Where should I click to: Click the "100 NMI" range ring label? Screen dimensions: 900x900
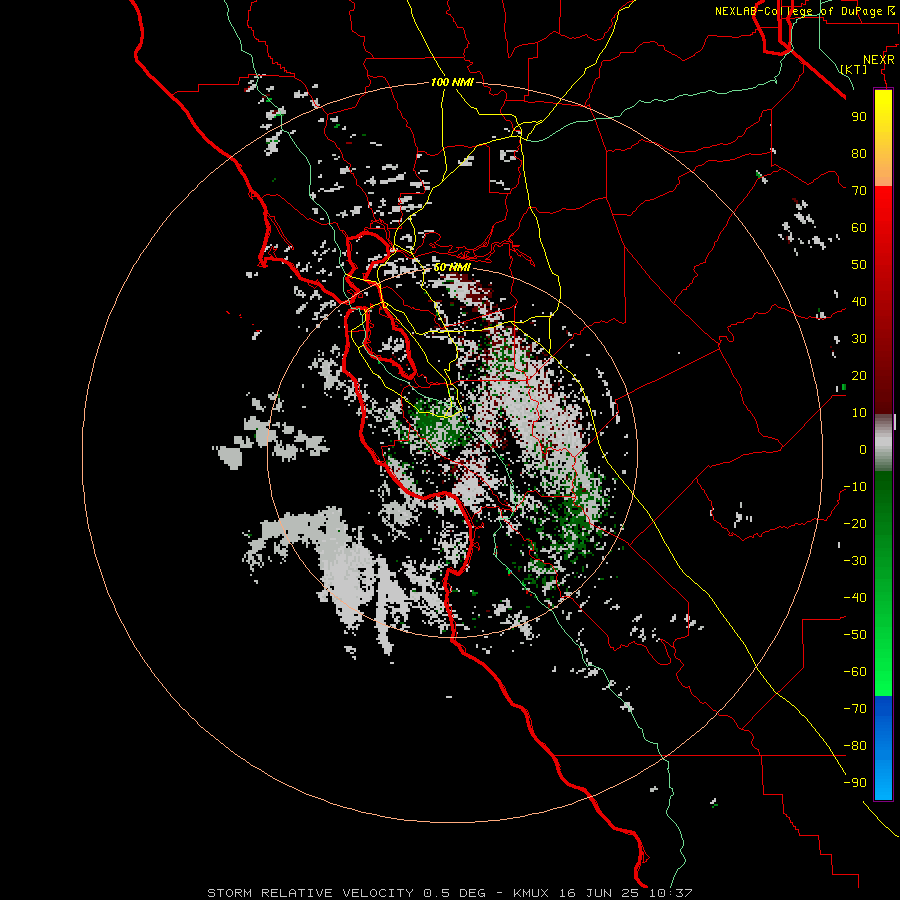[452, 82]
